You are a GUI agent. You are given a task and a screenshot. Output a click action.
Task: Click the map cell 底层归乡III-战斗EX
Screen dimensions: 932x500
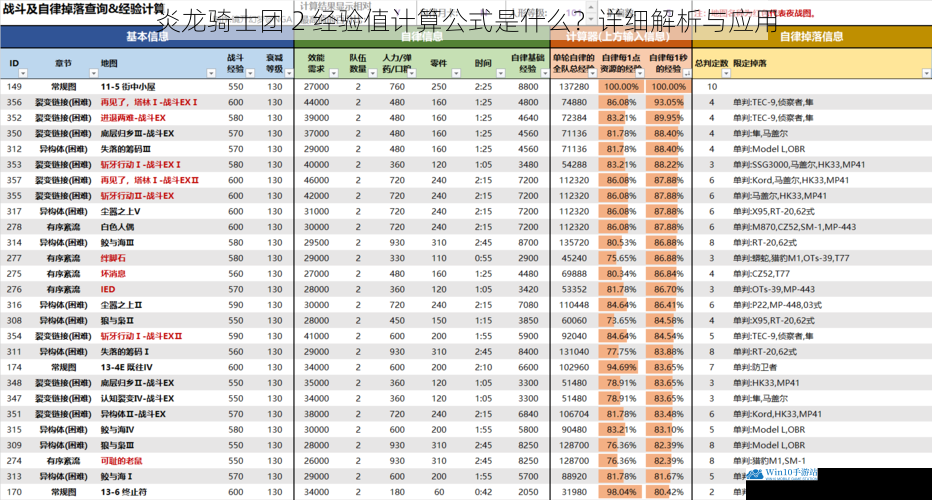click(x=137, y=133)
